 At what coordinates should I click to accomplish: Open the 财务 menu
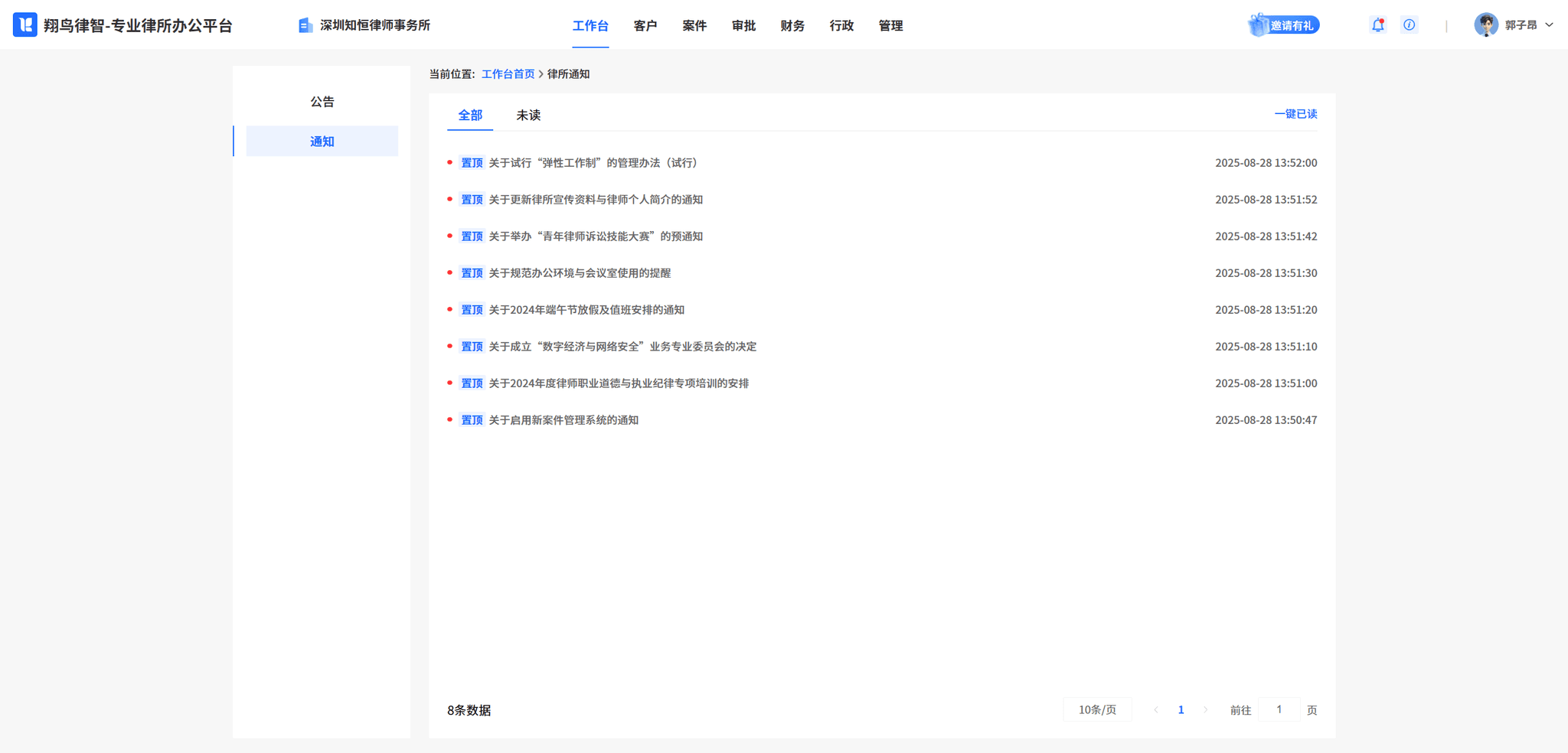coord(792,26)
